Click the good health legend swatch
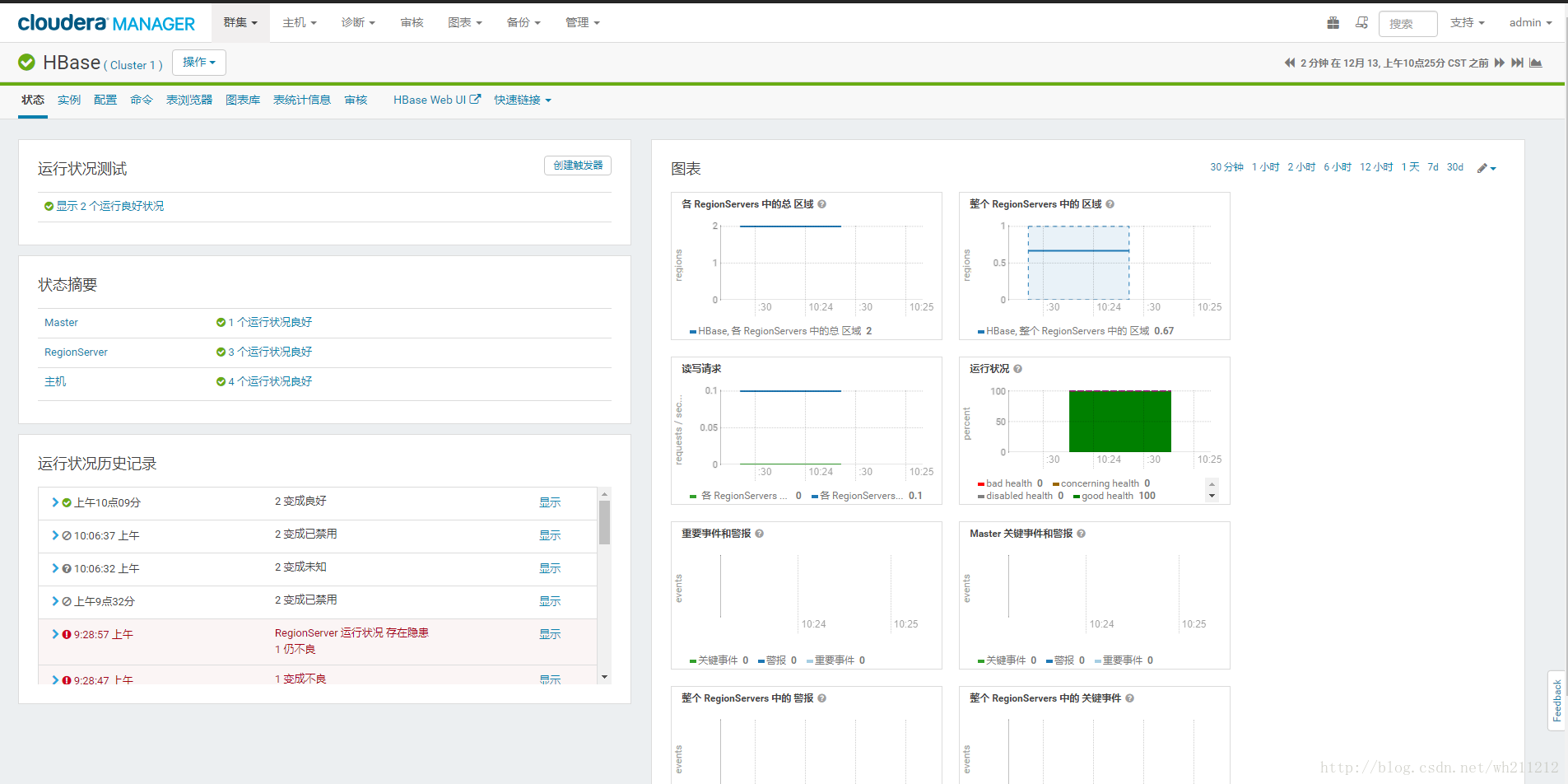 point(1077,497)
